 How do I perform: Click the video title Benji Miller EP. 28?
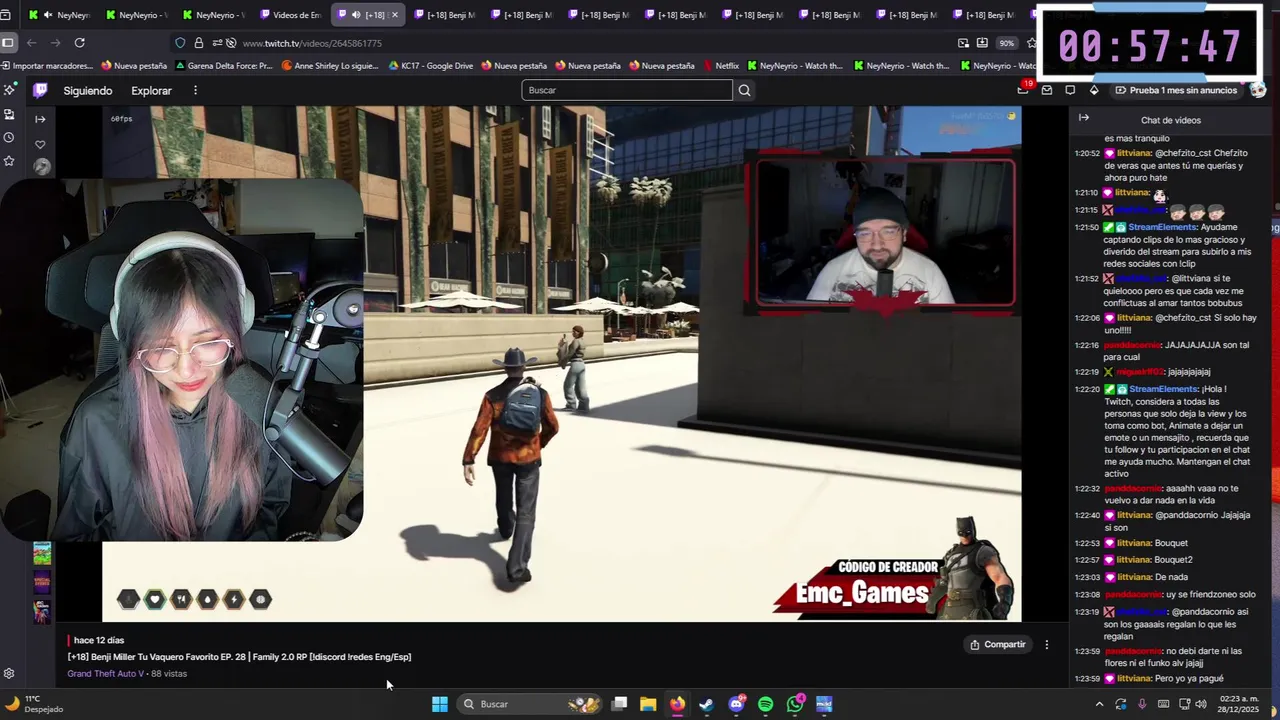[x=239, y=657]
